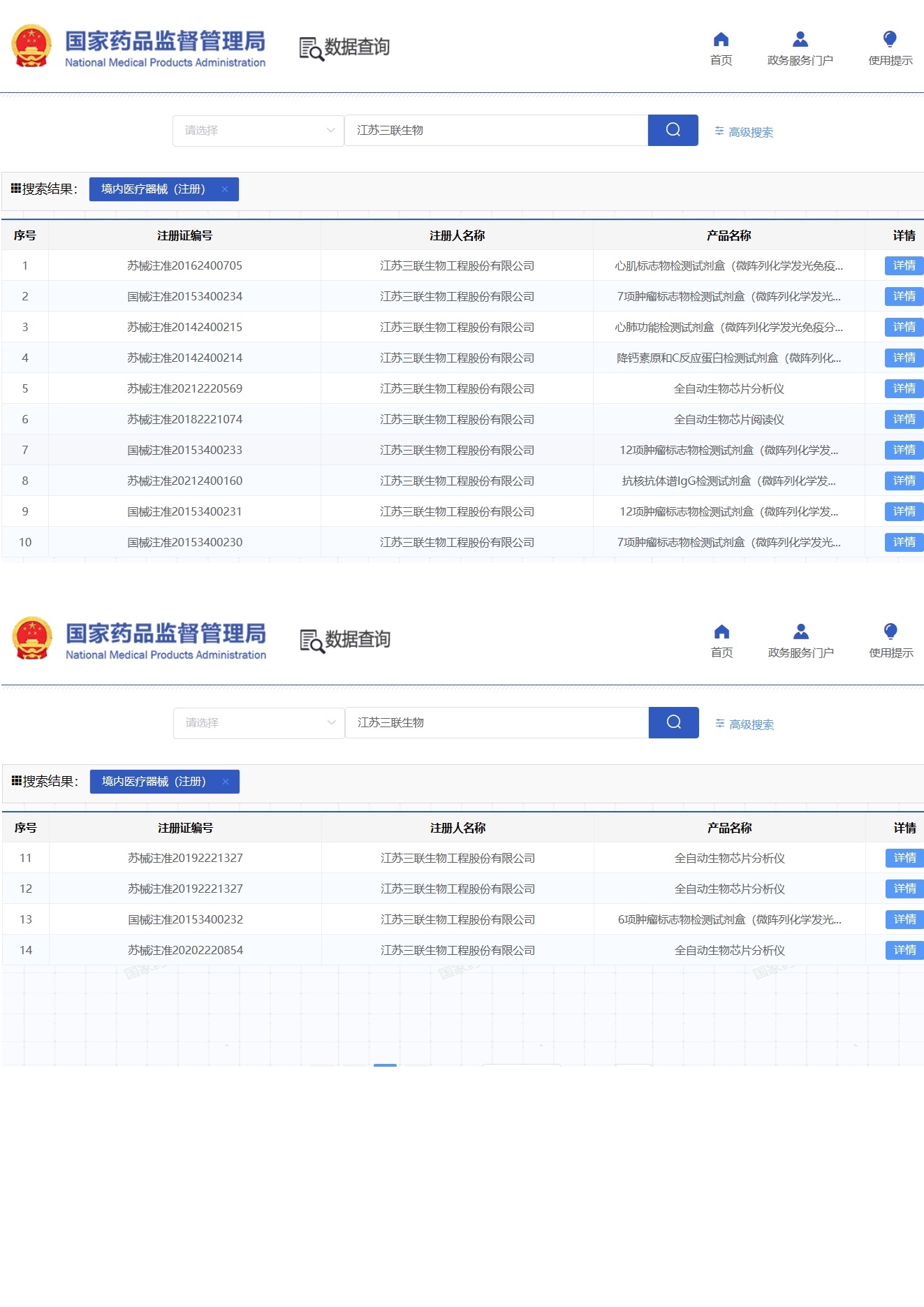Click registration number 国械注准20153400232
924x1307 pixels.
click(x=185, y=919)
